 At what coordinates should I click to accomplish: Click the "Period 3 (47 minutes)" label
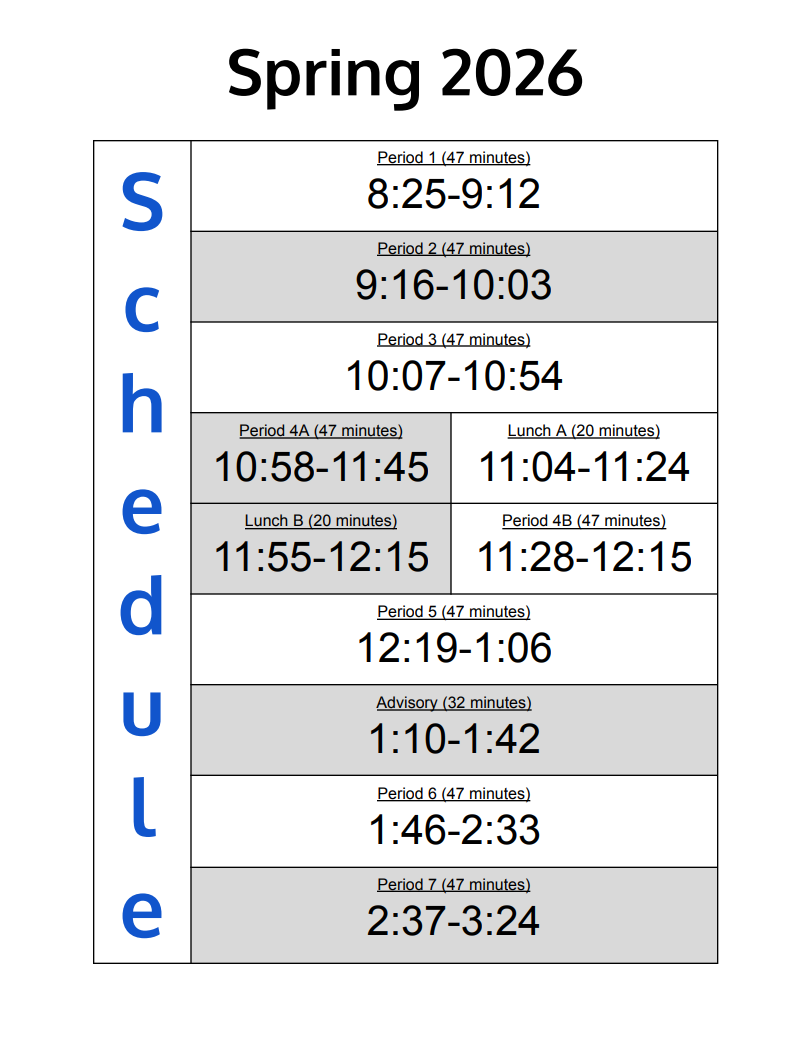tap(453, 340)
